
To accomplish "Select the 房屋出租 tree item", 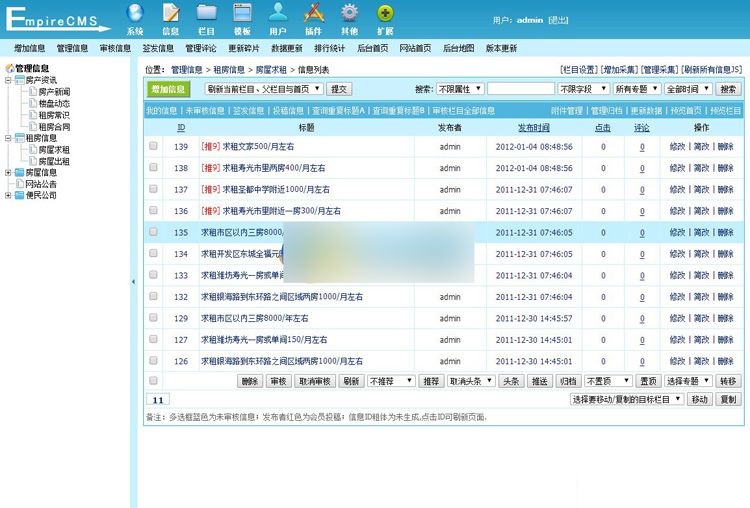I will [54, 161].
